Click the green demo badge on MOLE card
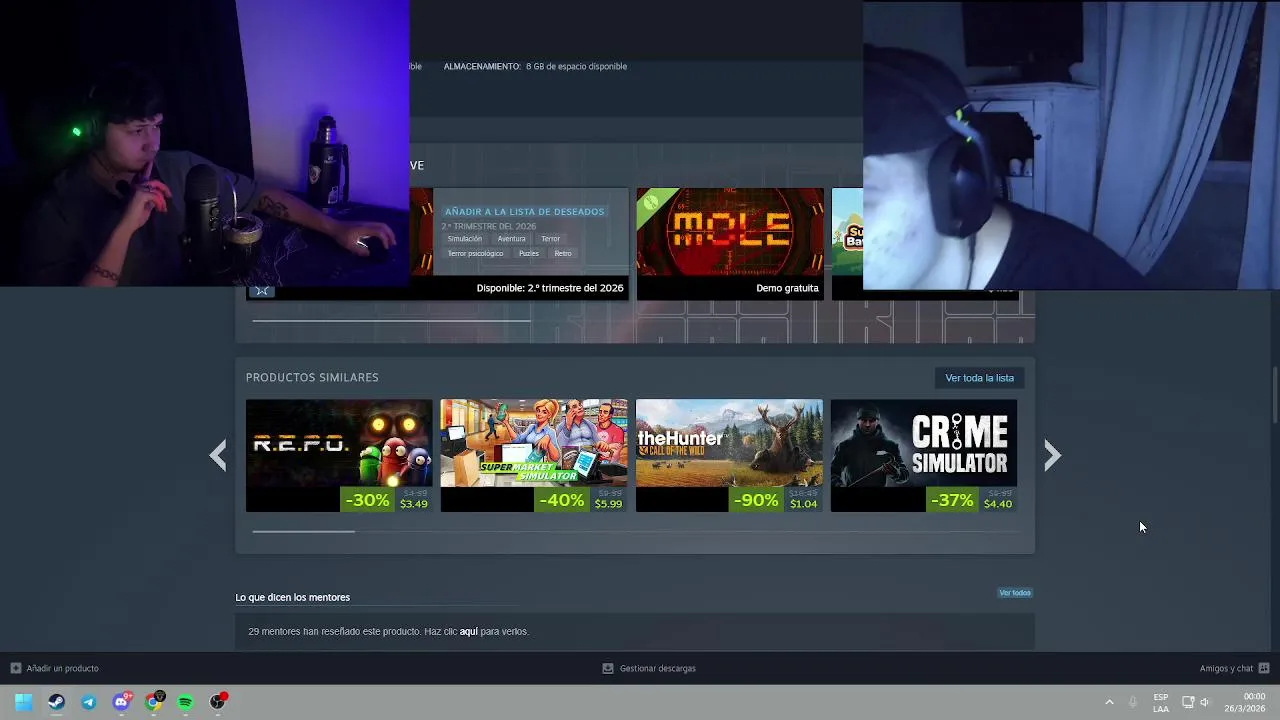The height and width of the screenshot is (720, 1280). point(650,202)
